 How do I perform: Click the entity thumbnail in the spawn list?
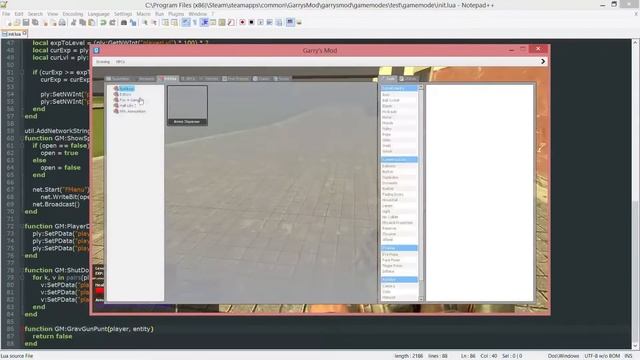[187, 105]
